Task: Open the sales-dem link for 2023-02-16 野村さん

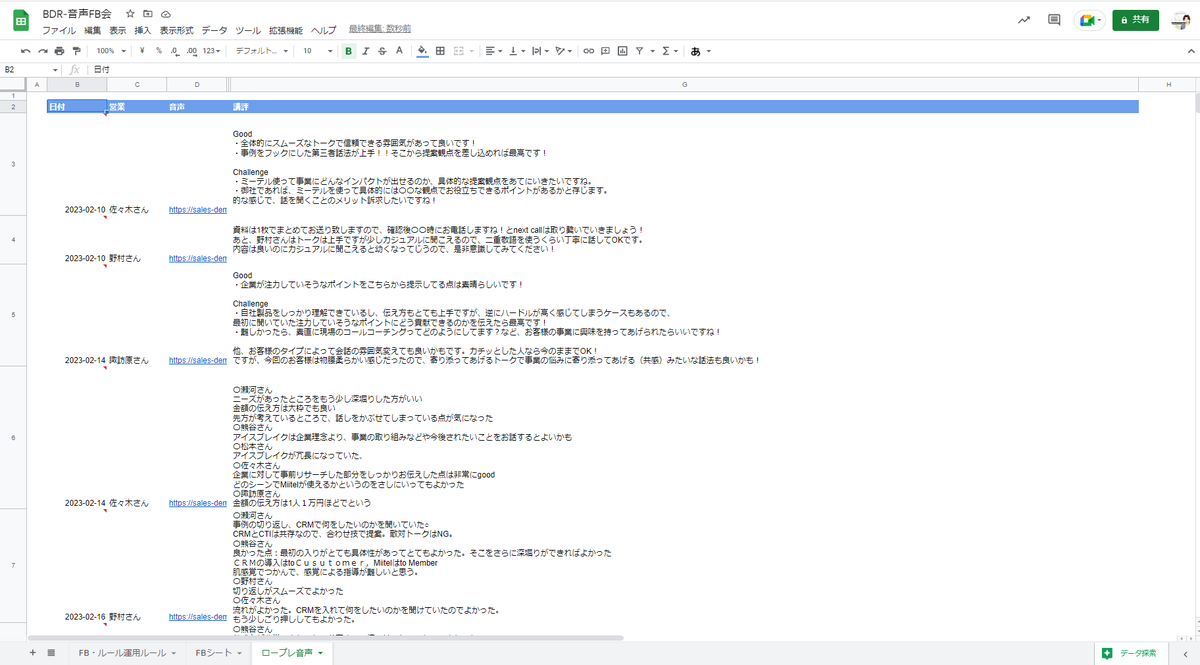Action: (198, 617)
